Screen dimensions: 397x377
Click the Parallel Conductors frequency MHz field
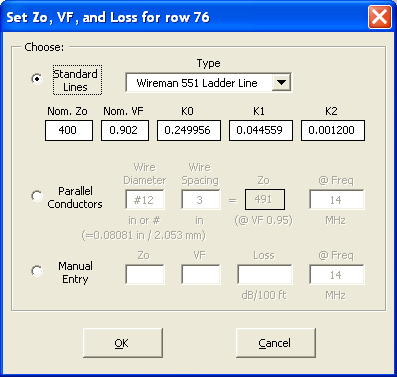tap(337, 200)
